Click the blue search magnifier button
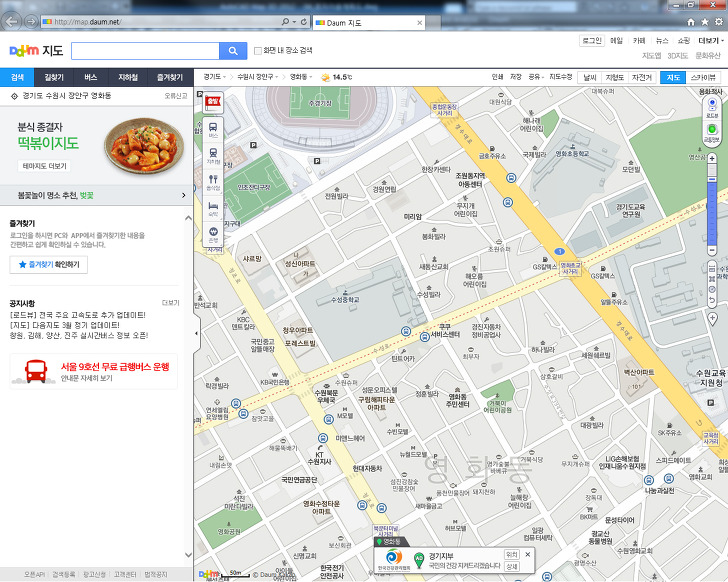This screenshot has height=582, width=728. [x=233, y=51]
